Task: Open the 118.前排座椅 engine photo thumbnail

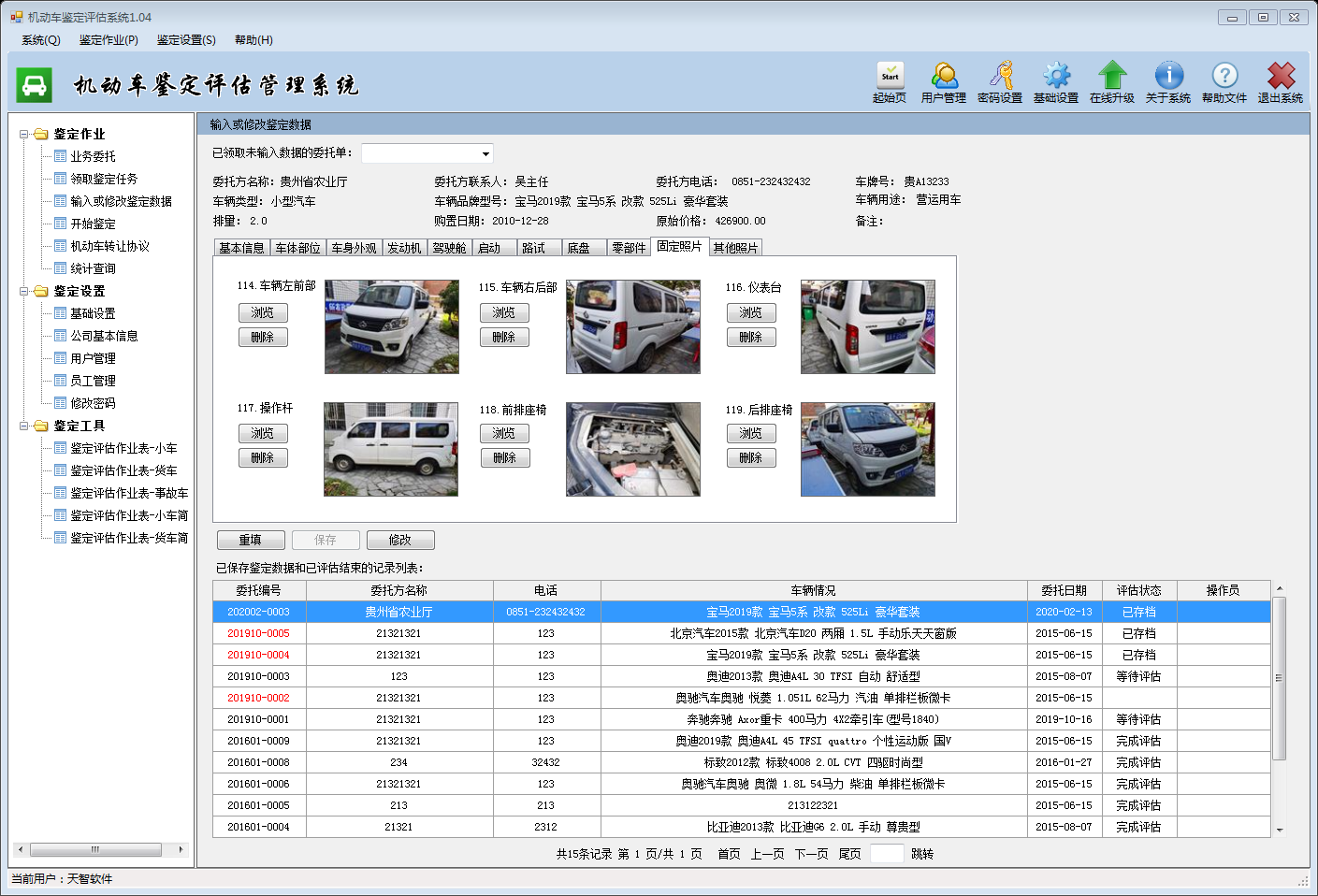Action: (633, 449)
